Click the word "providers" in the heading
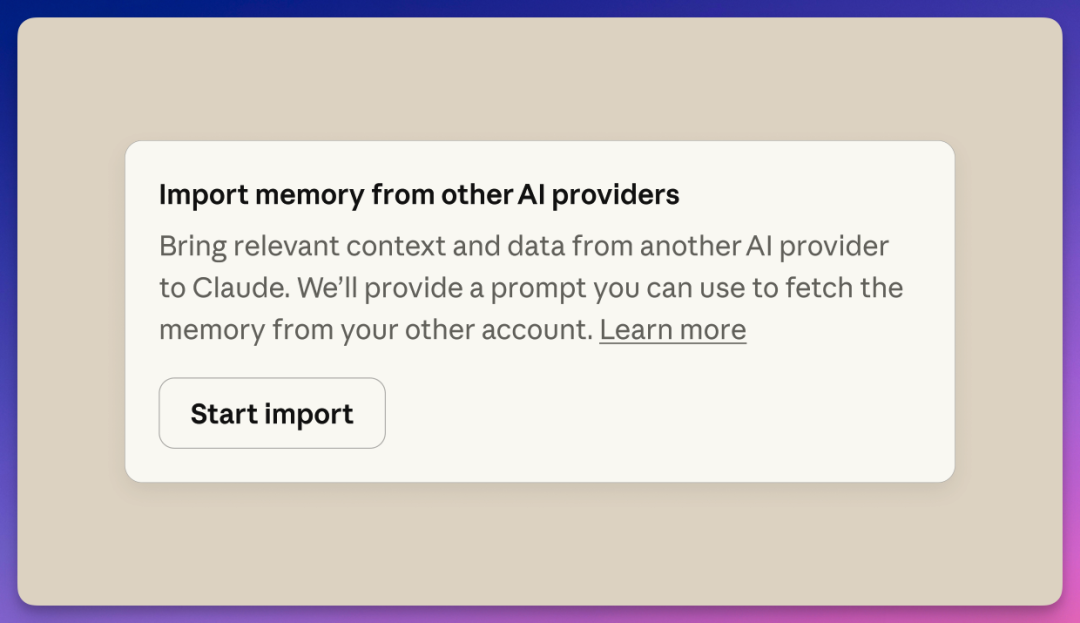Image resolution: width=1080 pixels, height=623 pixels. pyautogui.click(x=615, y=195)
